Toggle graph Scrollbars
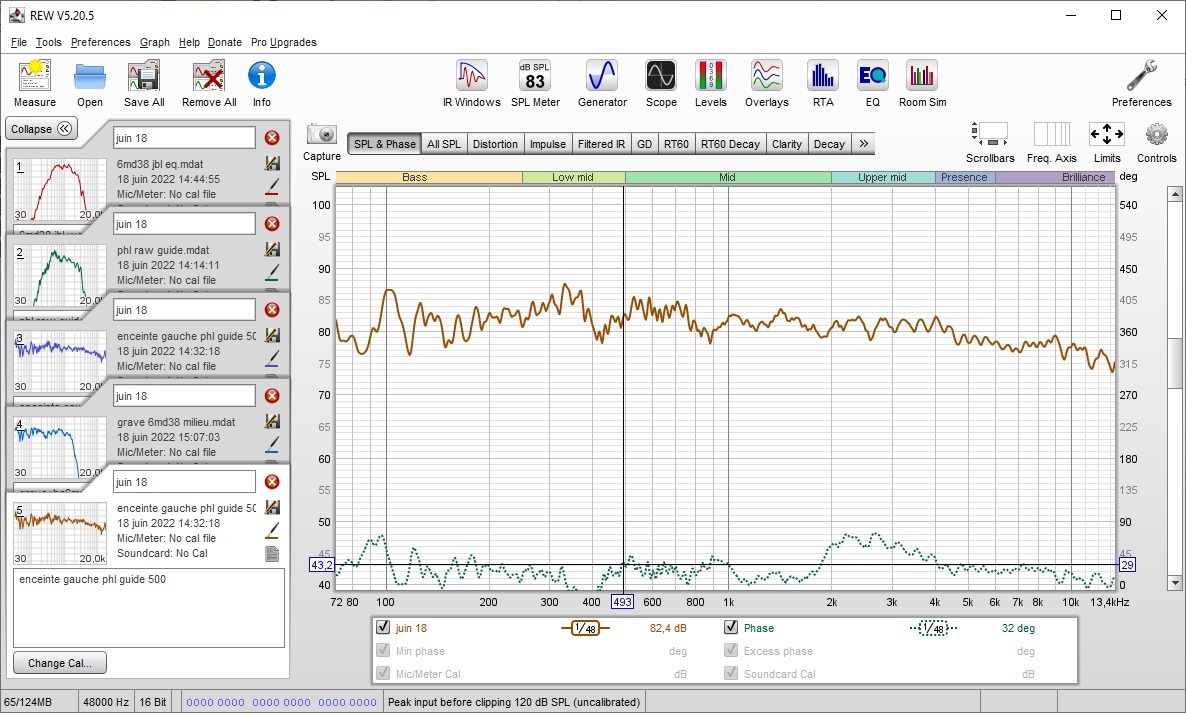 click(x=989, y=134)
